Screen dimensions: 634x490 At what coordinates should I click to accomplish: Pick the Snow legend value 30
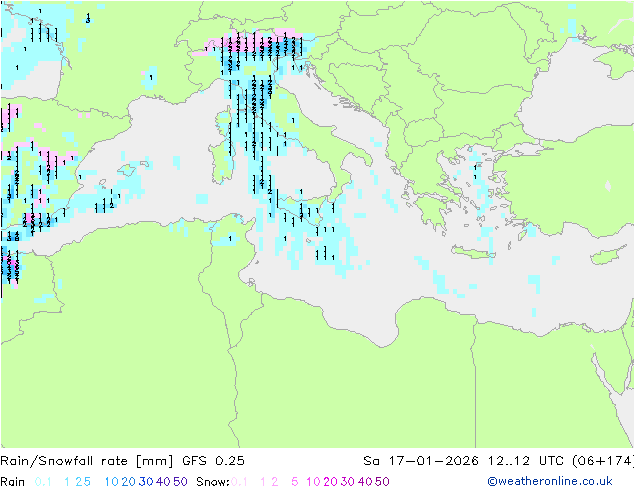pyautogui.click(x=347, y=482)
